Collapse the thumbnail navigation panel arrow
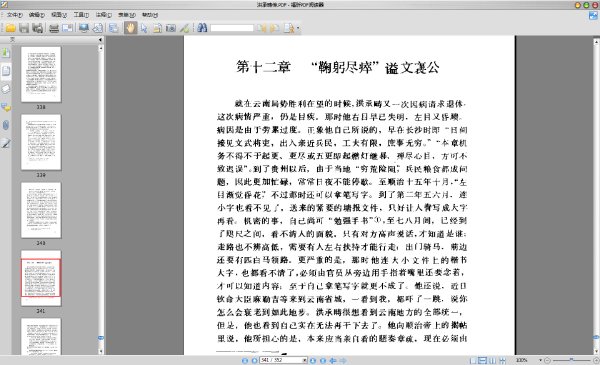 point(100,39)
